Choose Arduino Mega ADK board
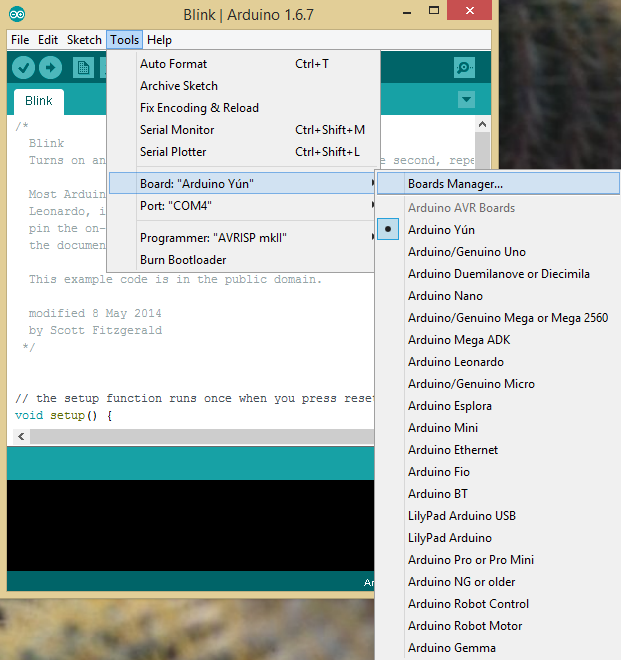This screenshot has height=660, width=621. tap(498, 340)
